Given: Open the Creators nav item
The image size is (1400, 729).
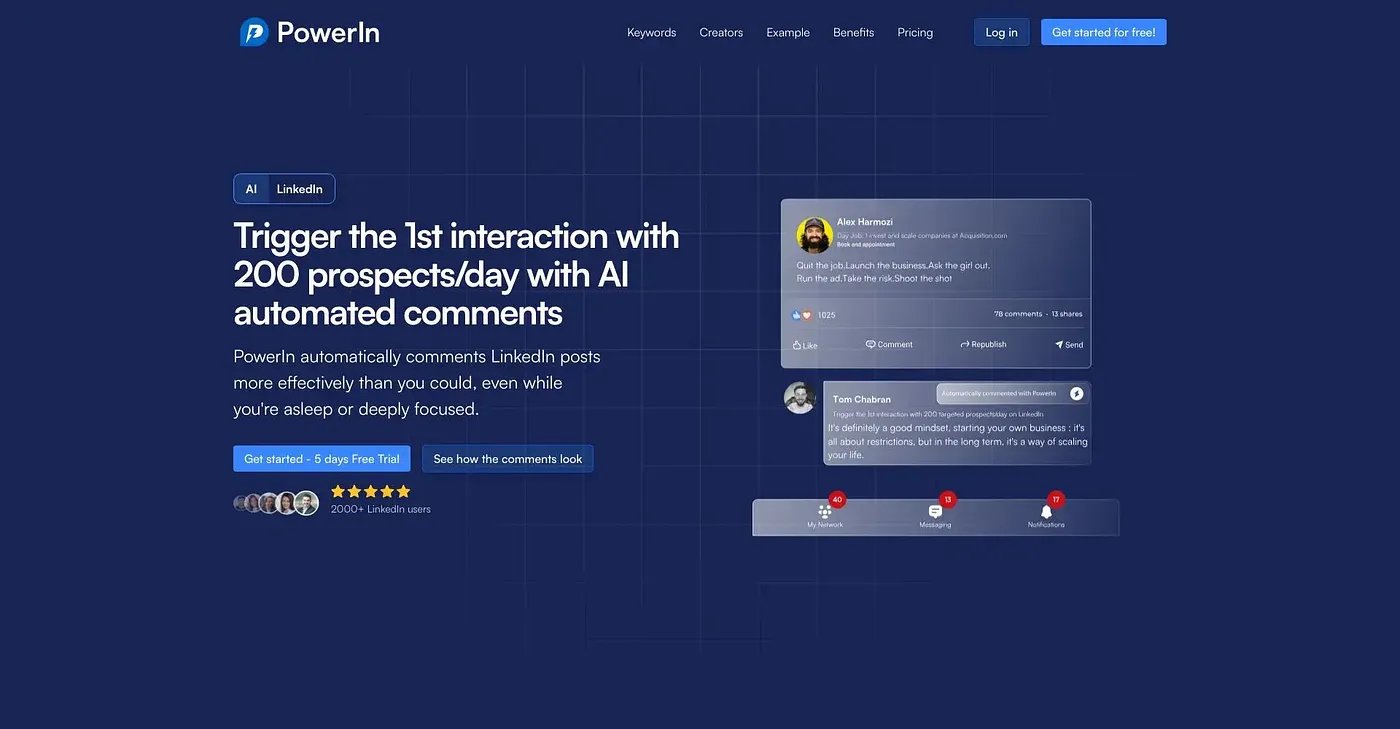Looking at the screenshot, I should pyautogui.click(x=721, y=32).
